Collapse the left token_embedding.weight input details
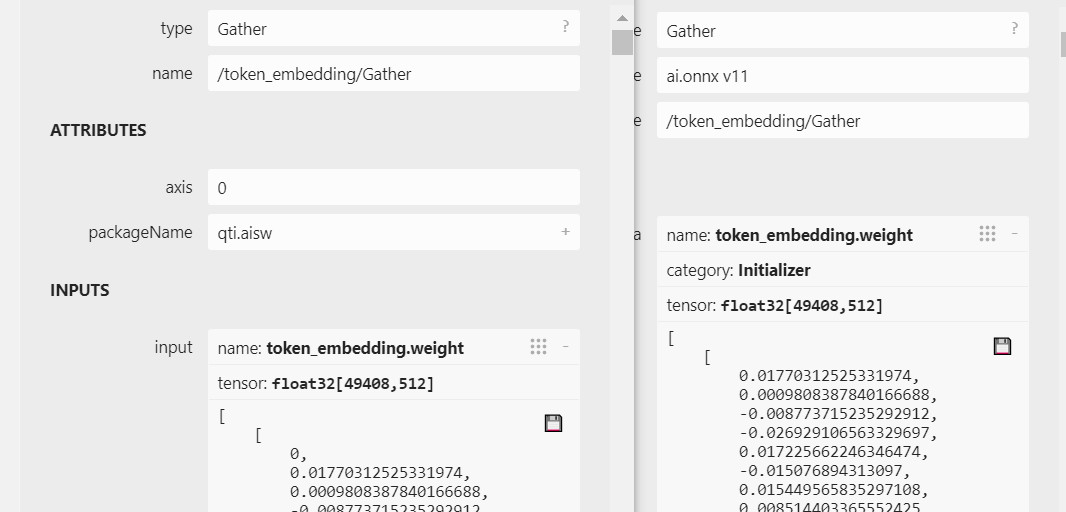 click(565, 347)
